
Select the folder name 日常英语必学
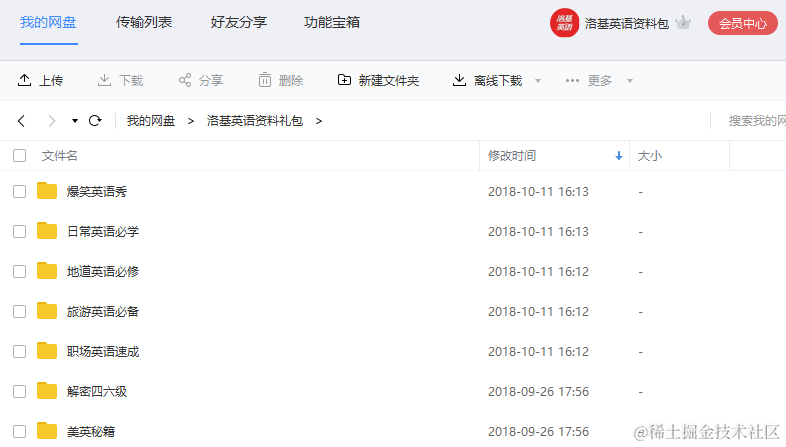click(x=103, y=232)
